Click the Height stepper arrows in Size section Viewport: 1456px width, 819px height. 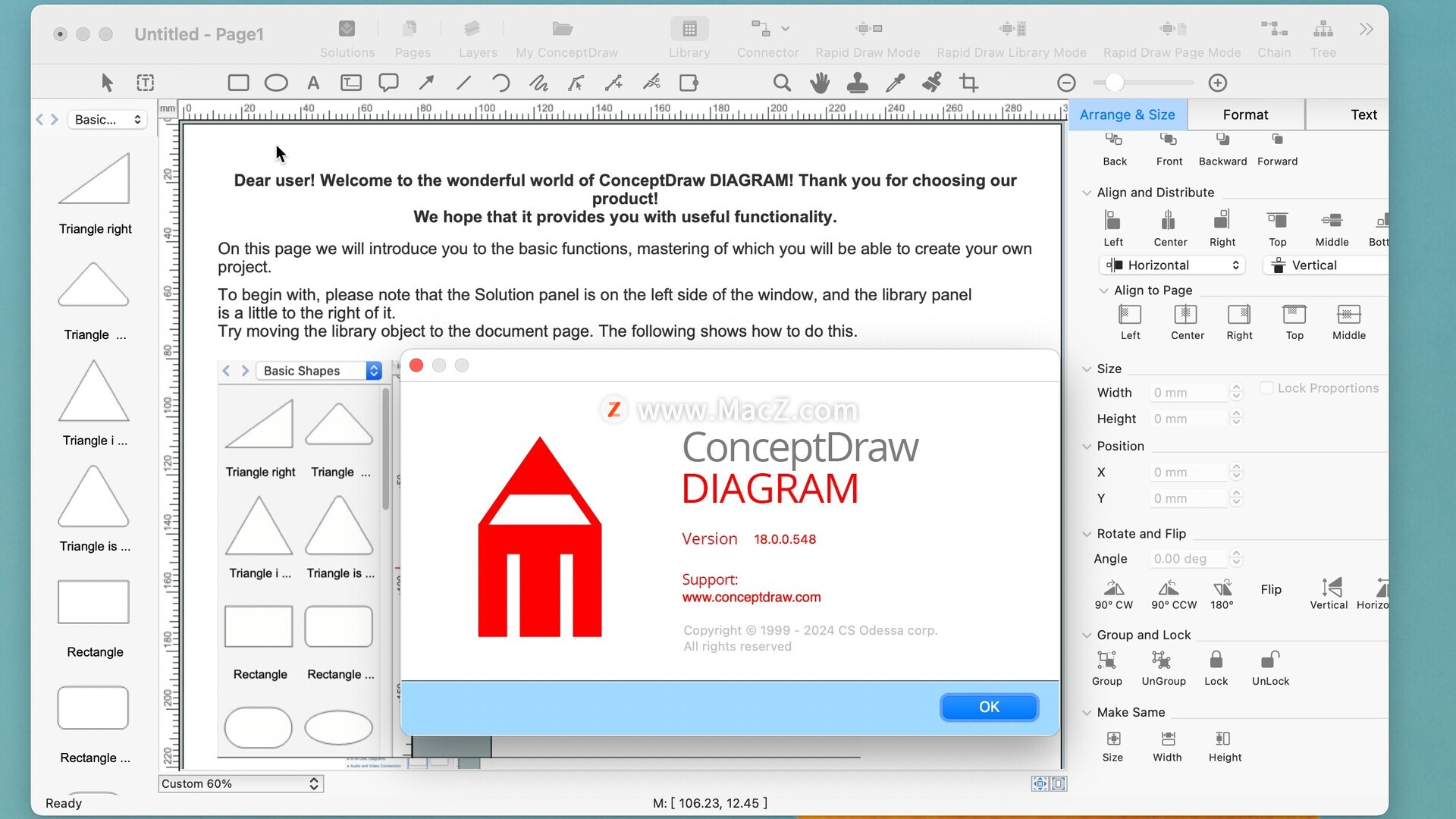pos(1236,419)
